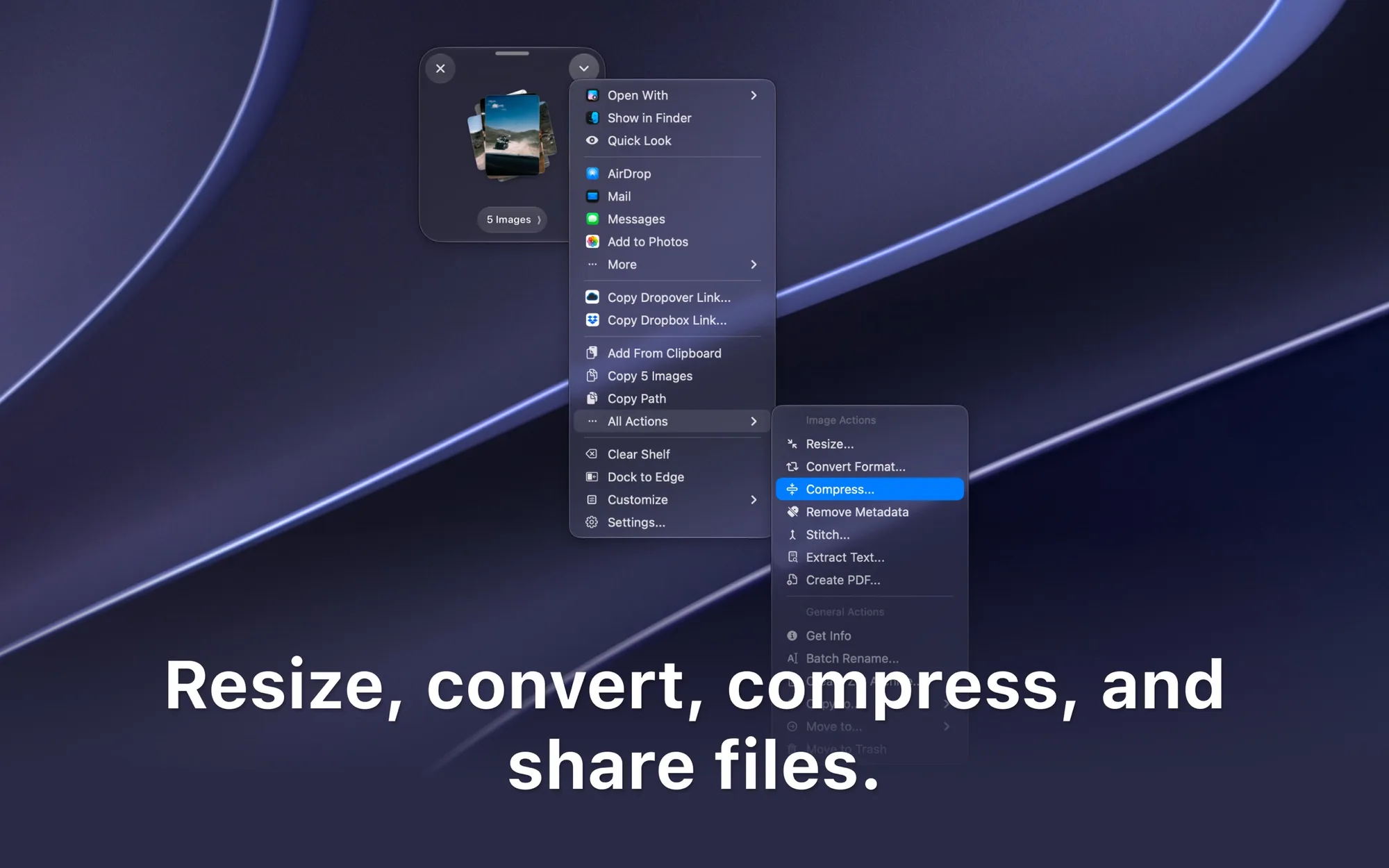The image size is (1389, 868).
Task: Expand the Open With submenu arrow
Action: [x=754, y=95]
